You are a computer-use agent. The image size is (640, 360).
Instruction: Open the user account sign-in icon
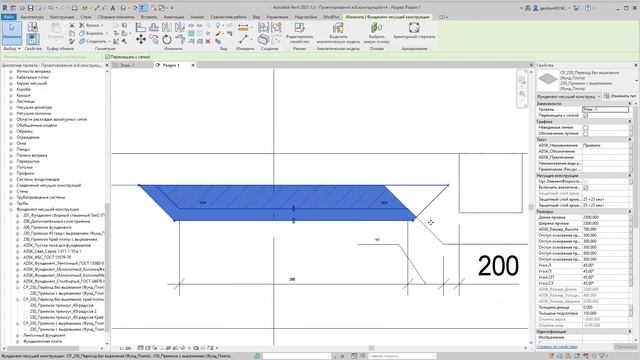click(x=536, y=8)
